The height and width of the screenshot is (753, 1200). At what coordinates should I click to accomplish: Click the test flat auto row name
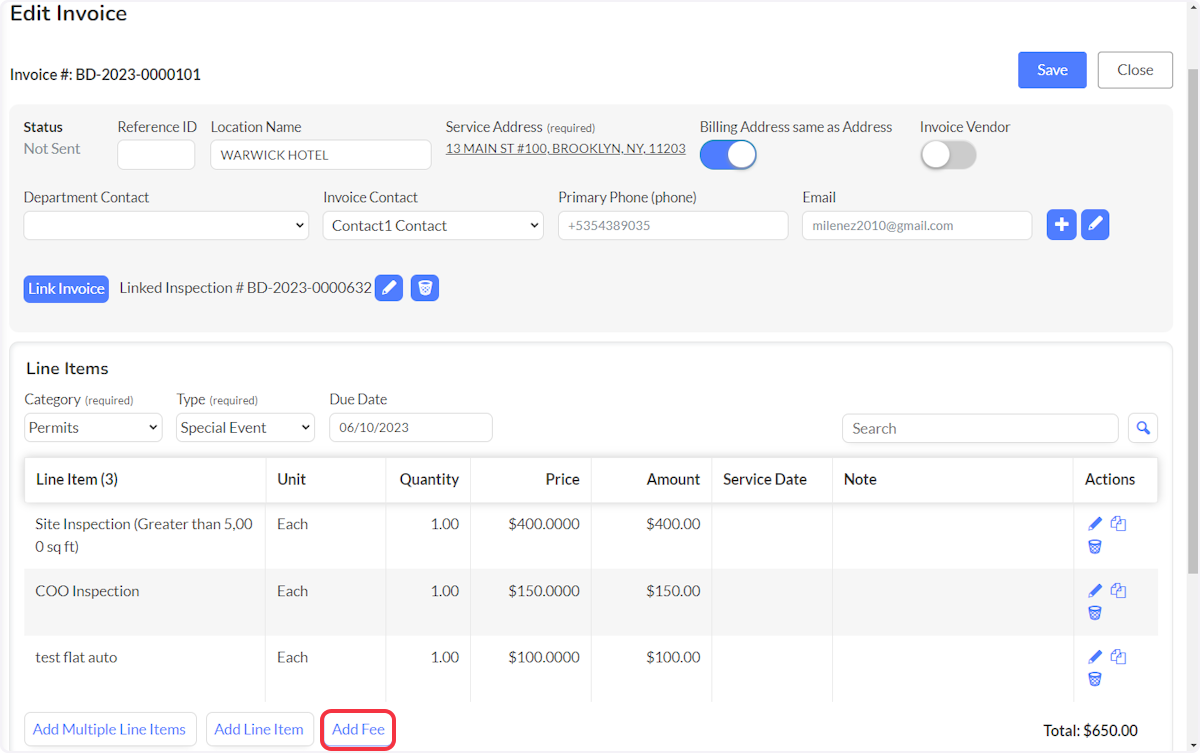(76, 657)
